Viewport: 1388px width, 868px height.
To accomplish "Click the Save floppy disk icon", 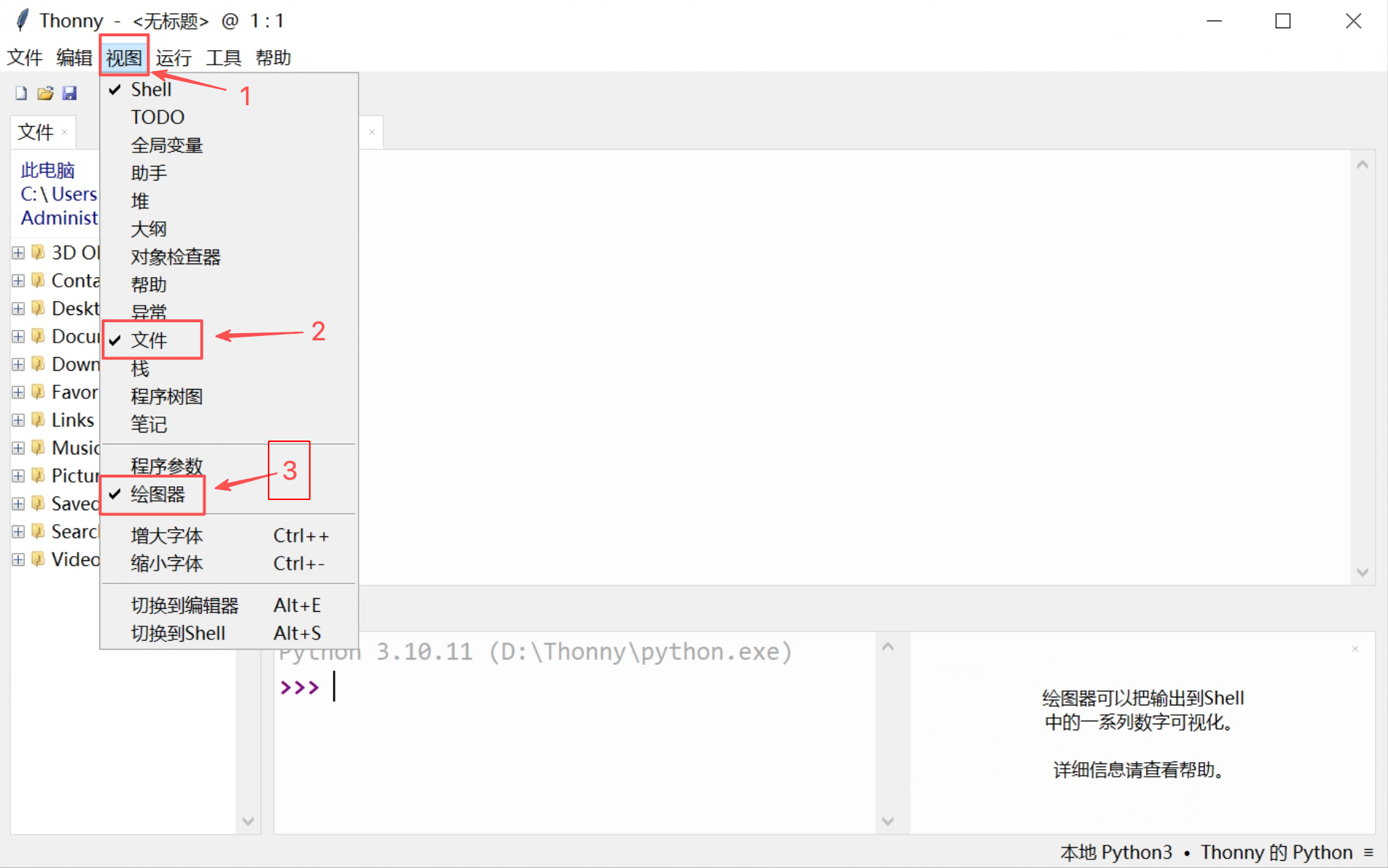I will 70,93.
